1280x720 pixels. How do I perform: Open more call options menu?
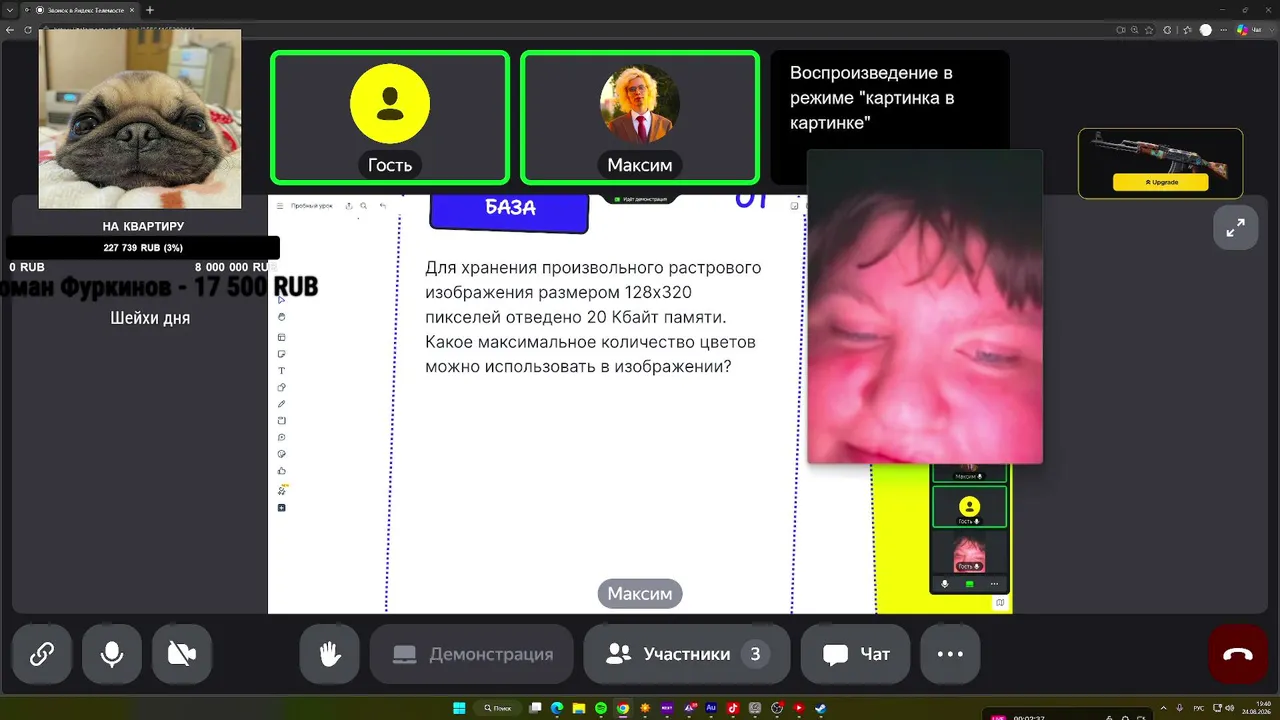pos(950,654)
